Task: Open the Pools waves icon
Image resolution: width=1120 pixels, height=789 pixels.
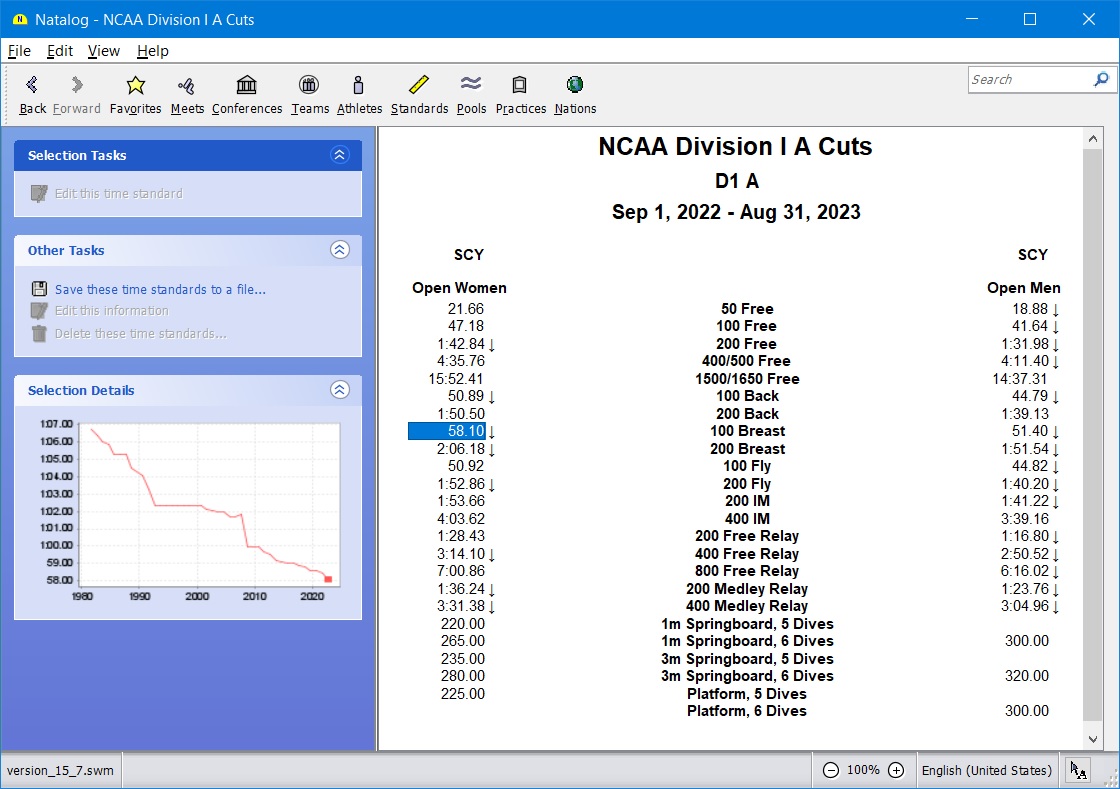Action: pyautogui.click(x=471, y=86)
